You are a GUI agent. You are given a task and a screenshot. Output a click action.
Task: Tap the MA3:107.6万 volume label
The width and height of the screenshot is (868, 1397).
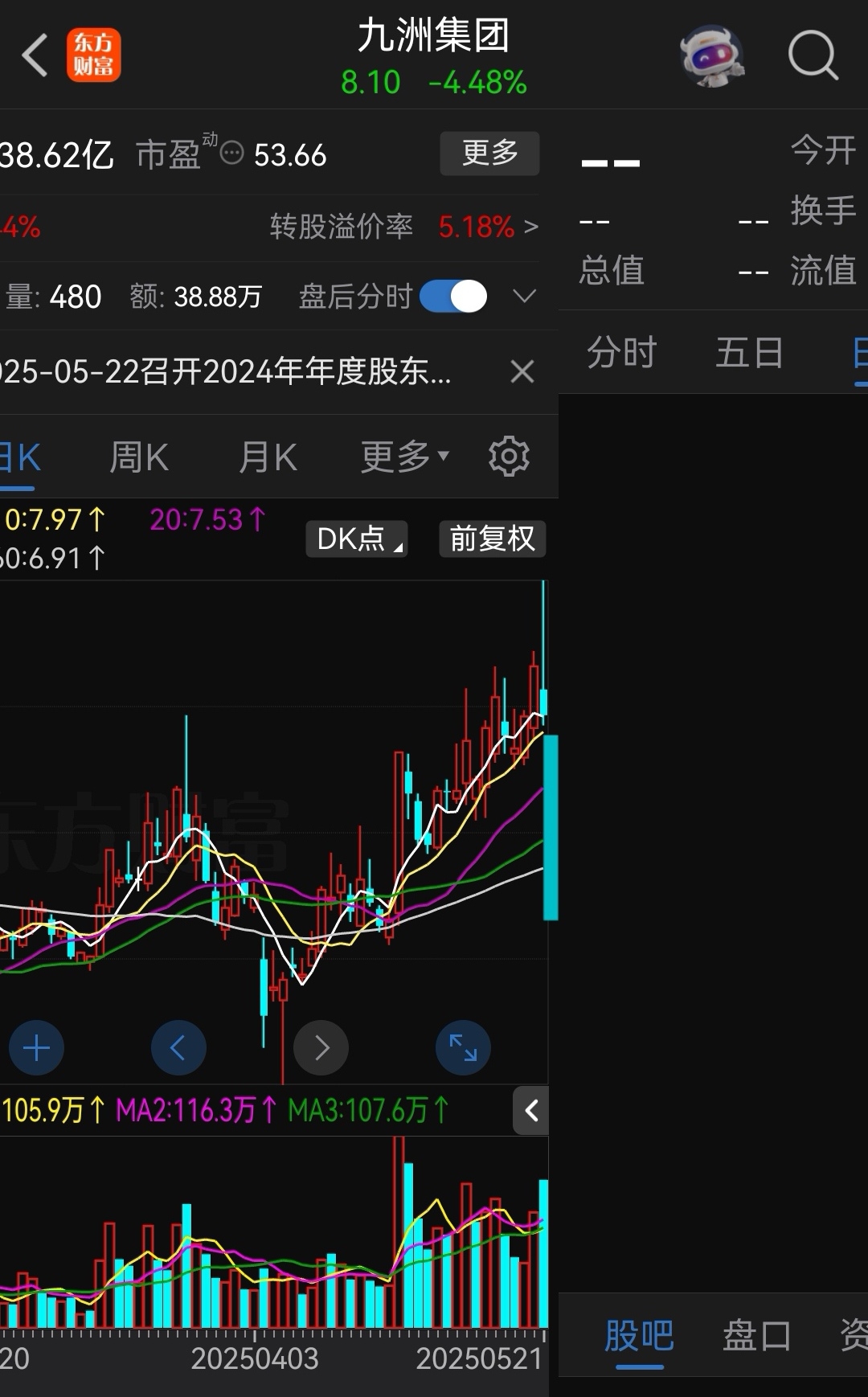coord(368,1111)
